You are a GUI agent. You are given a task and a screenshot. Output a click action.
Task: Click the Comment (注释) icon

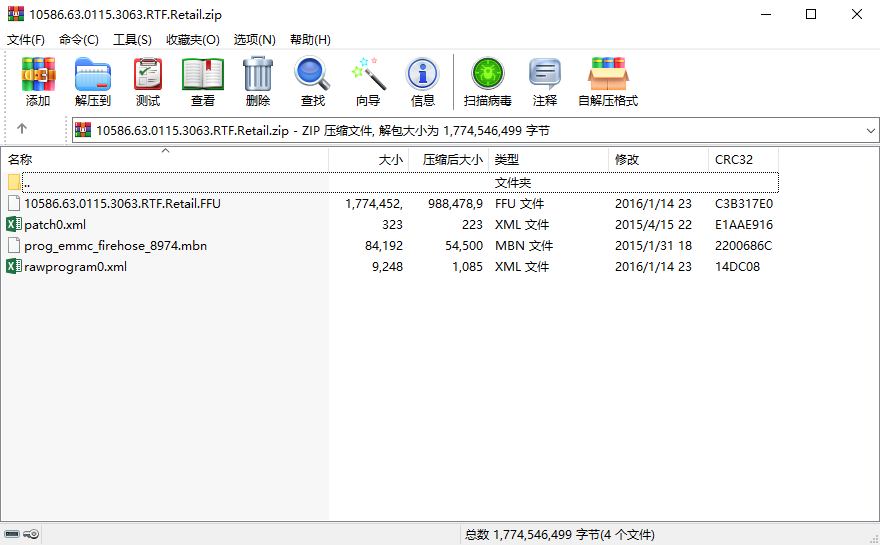(x=544, y=74)
